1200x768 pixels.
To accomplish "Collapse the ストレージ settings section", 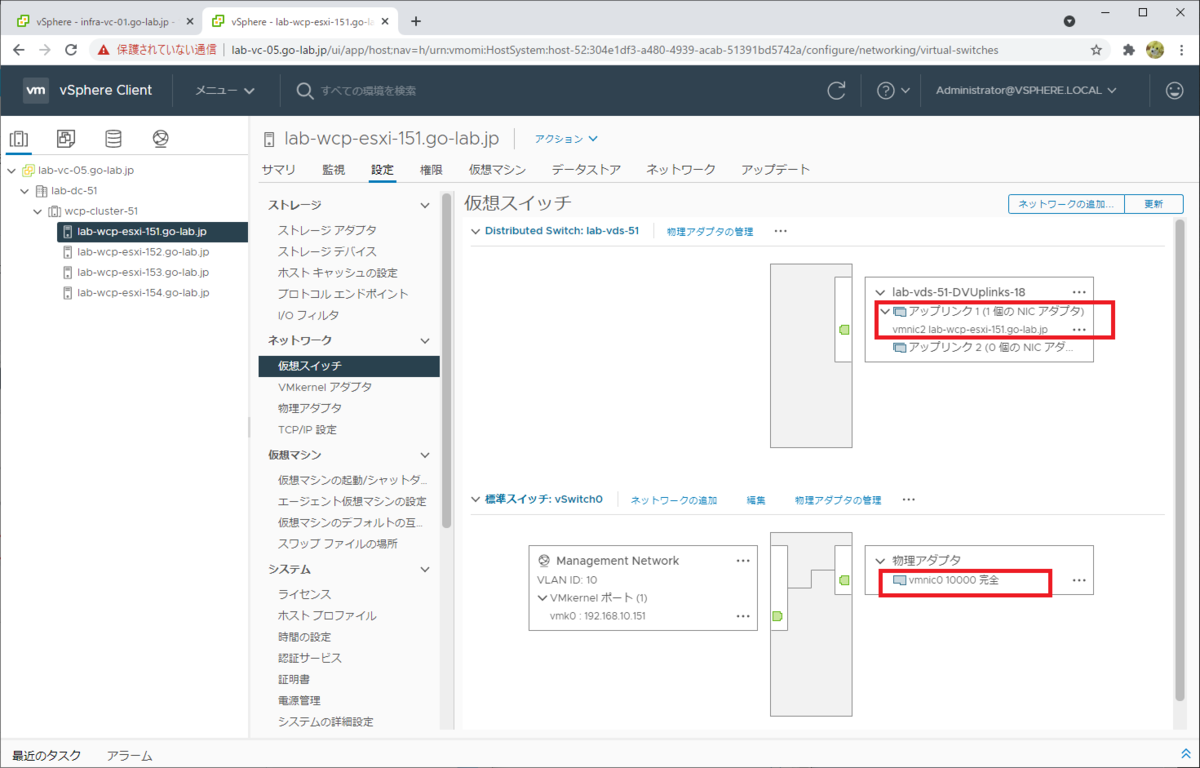I will [x=424, y=205].
